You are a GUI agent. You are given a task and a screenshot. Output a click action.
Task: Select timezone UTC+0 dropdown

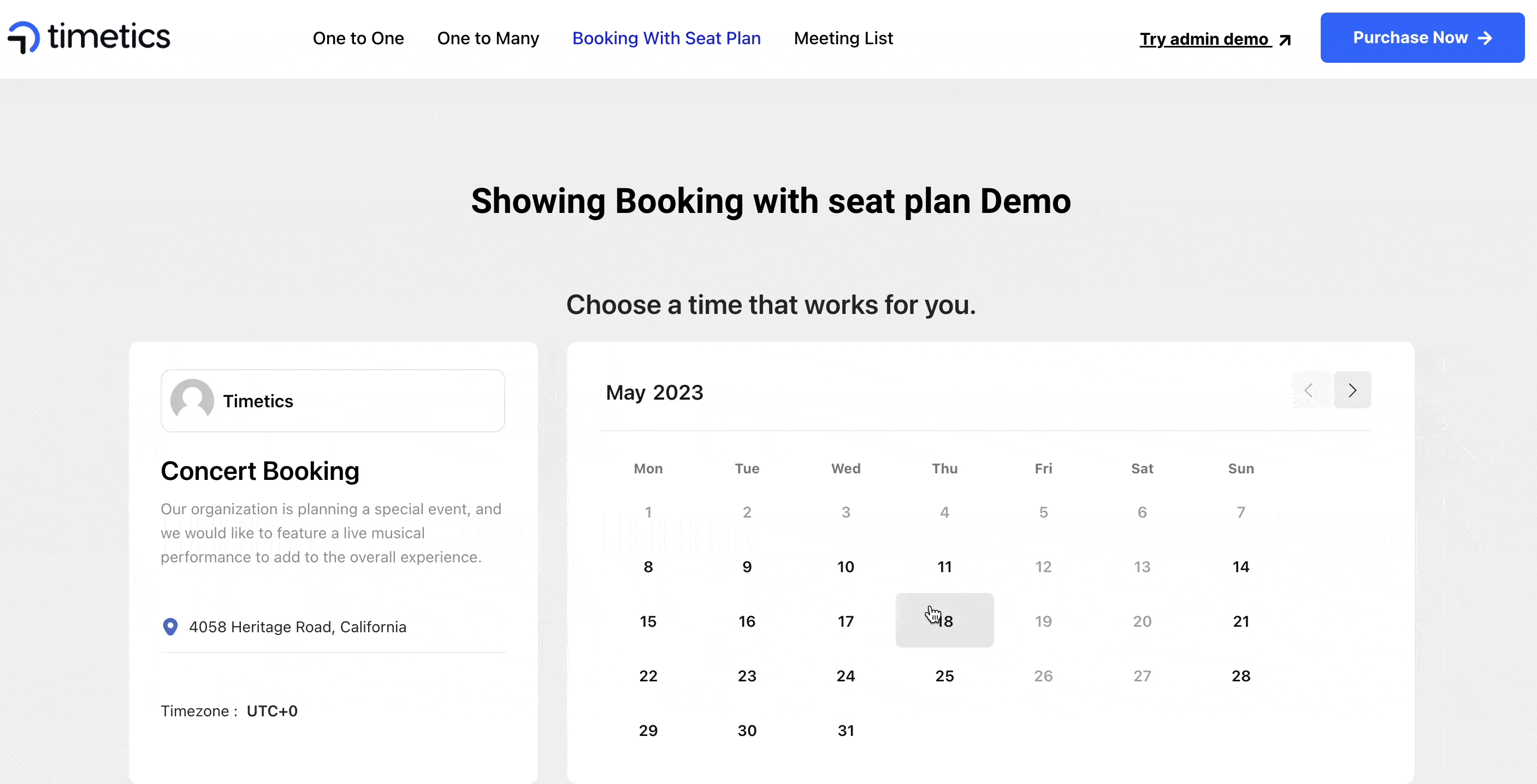click(272, 711)
